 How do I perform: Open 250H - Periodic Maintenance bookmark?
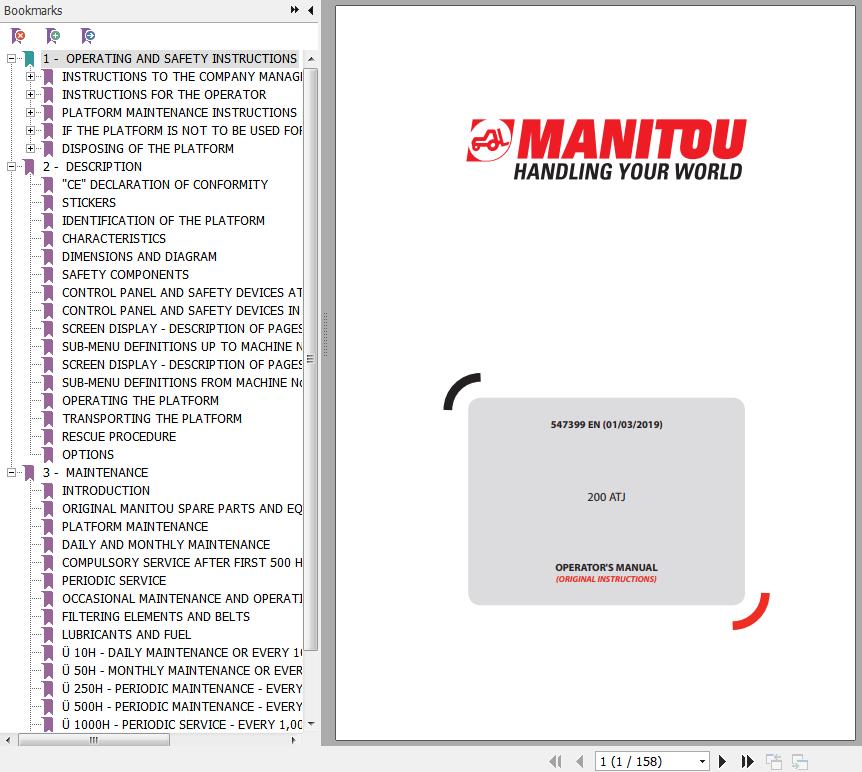point(182,688)
